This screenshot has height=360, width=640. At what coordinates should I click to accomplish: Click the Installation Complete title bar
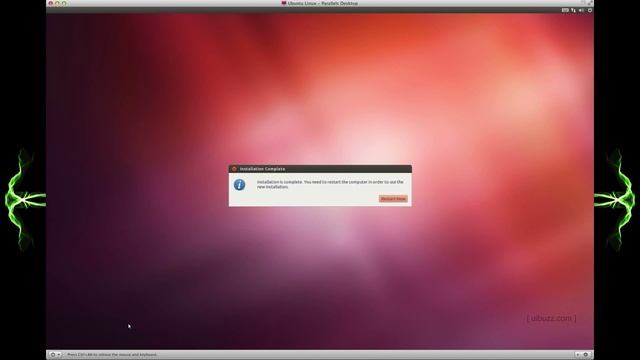click(320, 169)
